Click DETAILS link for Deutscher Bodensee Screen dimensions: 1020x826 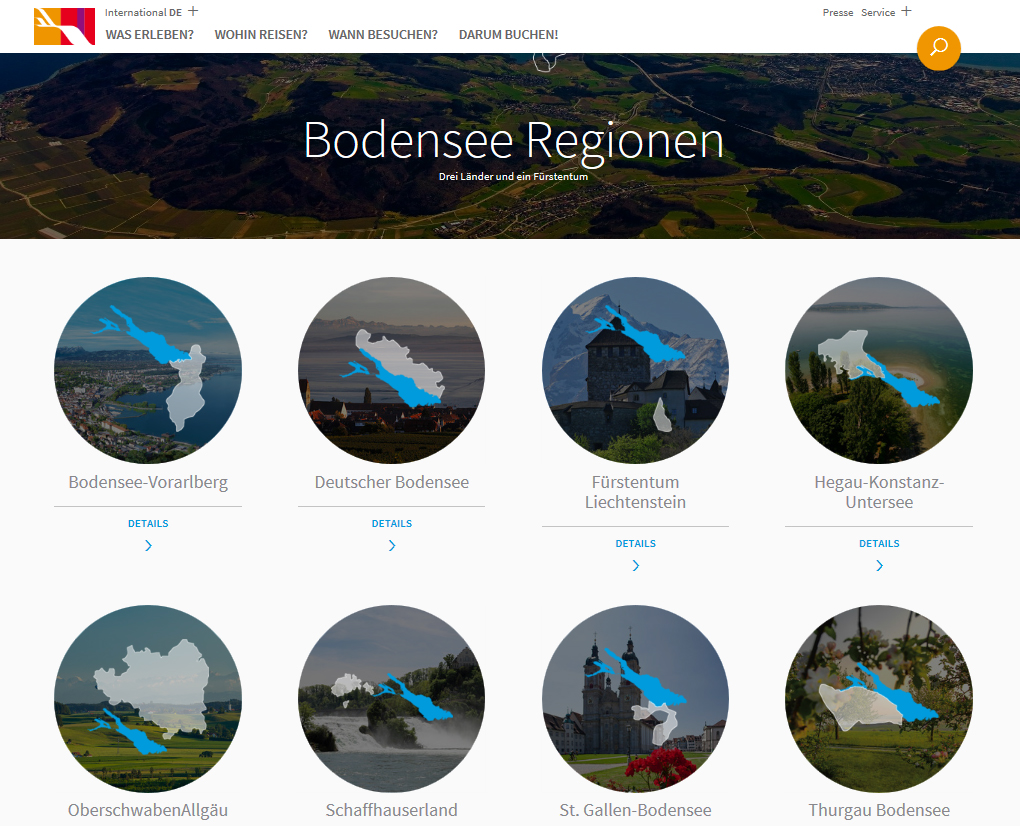pyautogui.click(x=392, y=524)
